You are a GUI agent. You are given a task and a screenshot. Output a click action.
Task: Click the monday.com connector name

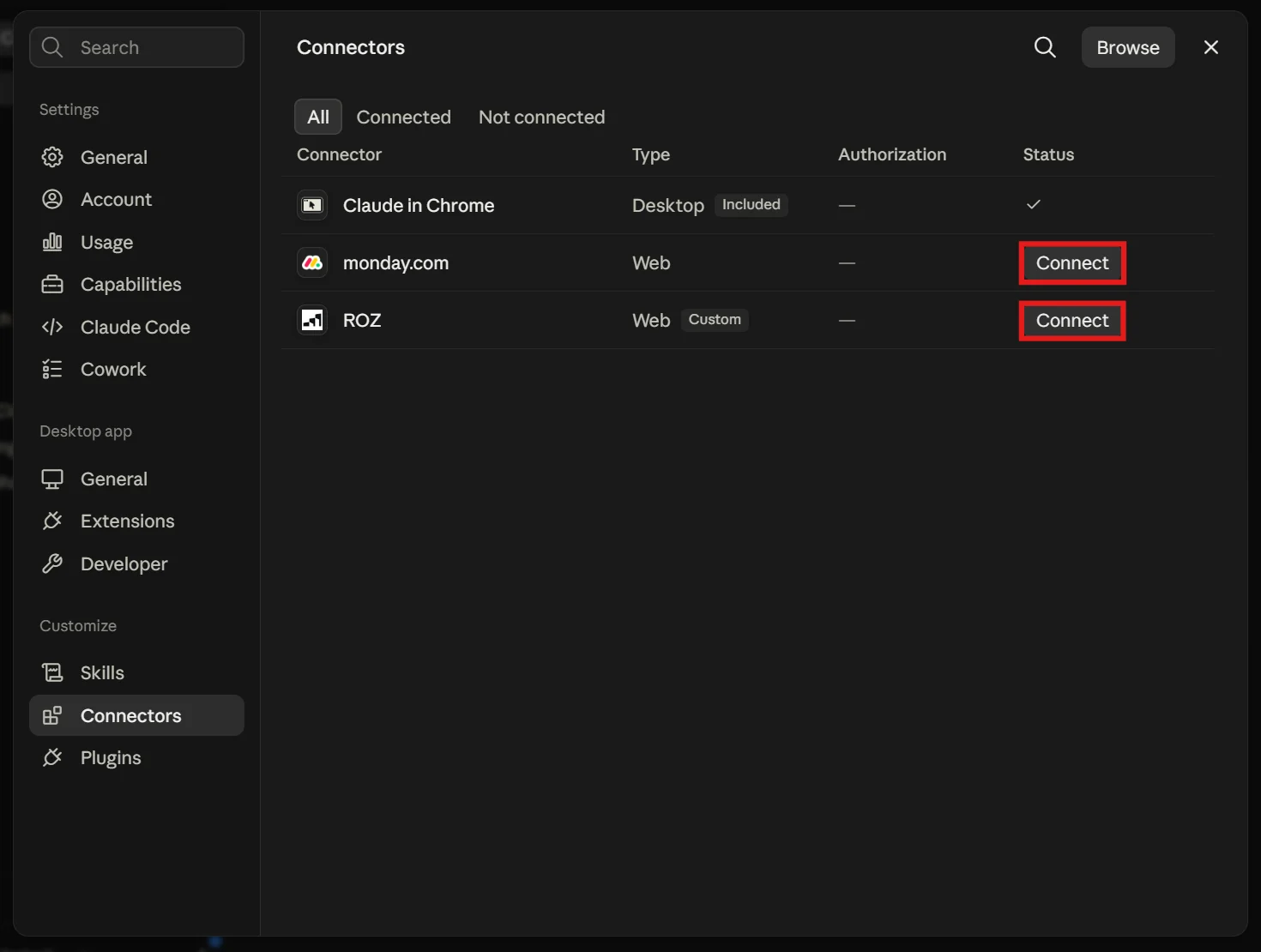[x=395, y=262]
